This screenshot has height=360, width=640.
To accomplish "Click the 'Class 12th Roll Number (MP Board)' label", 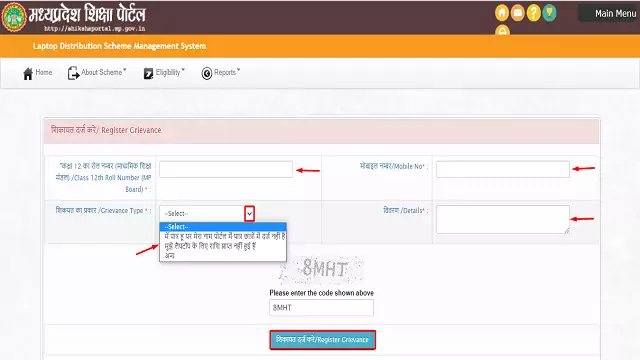I will pos(104,178).
